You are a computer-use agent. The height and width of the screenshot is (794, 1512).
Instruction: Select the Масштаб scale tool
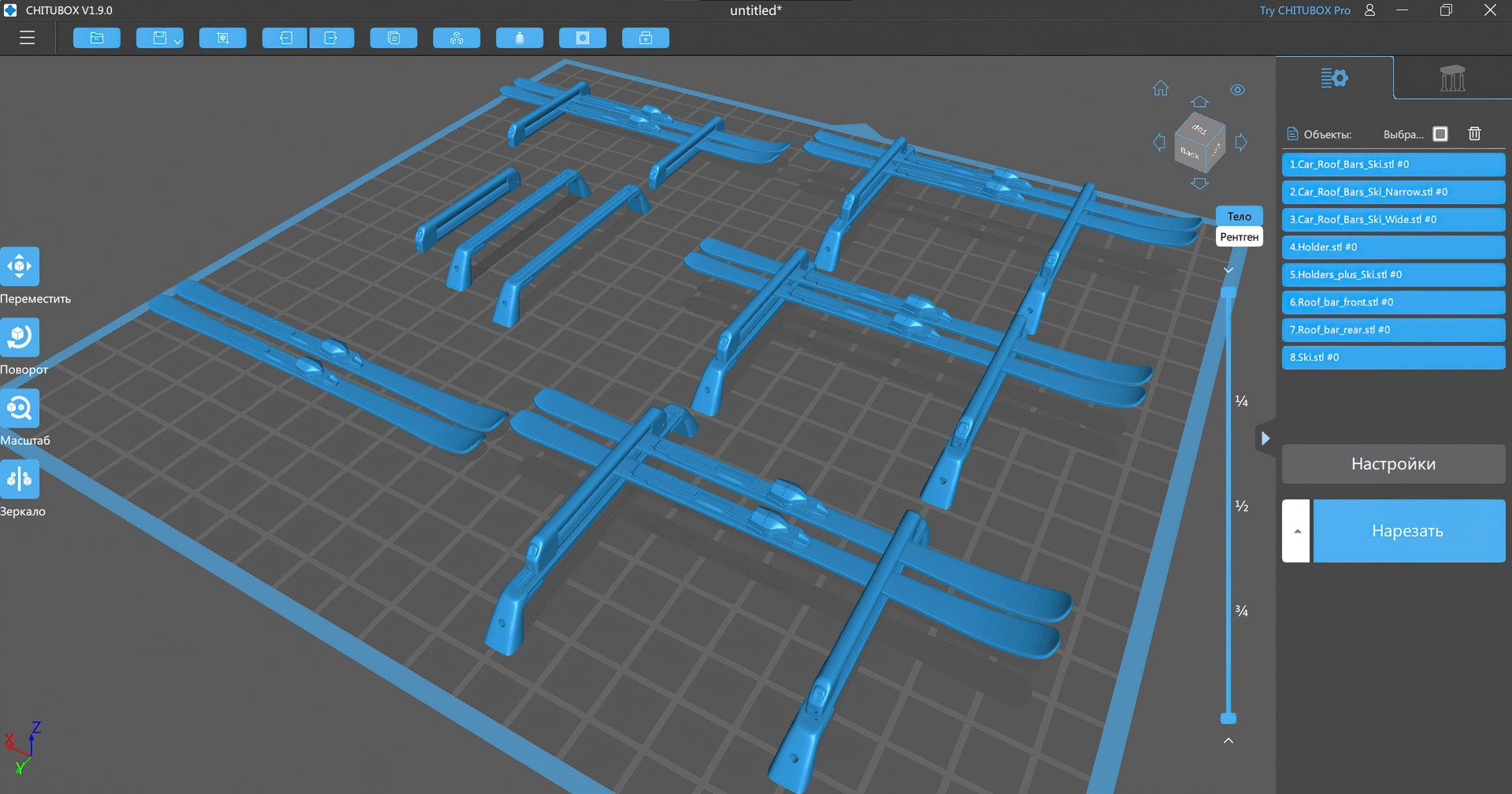click(20, 408)
